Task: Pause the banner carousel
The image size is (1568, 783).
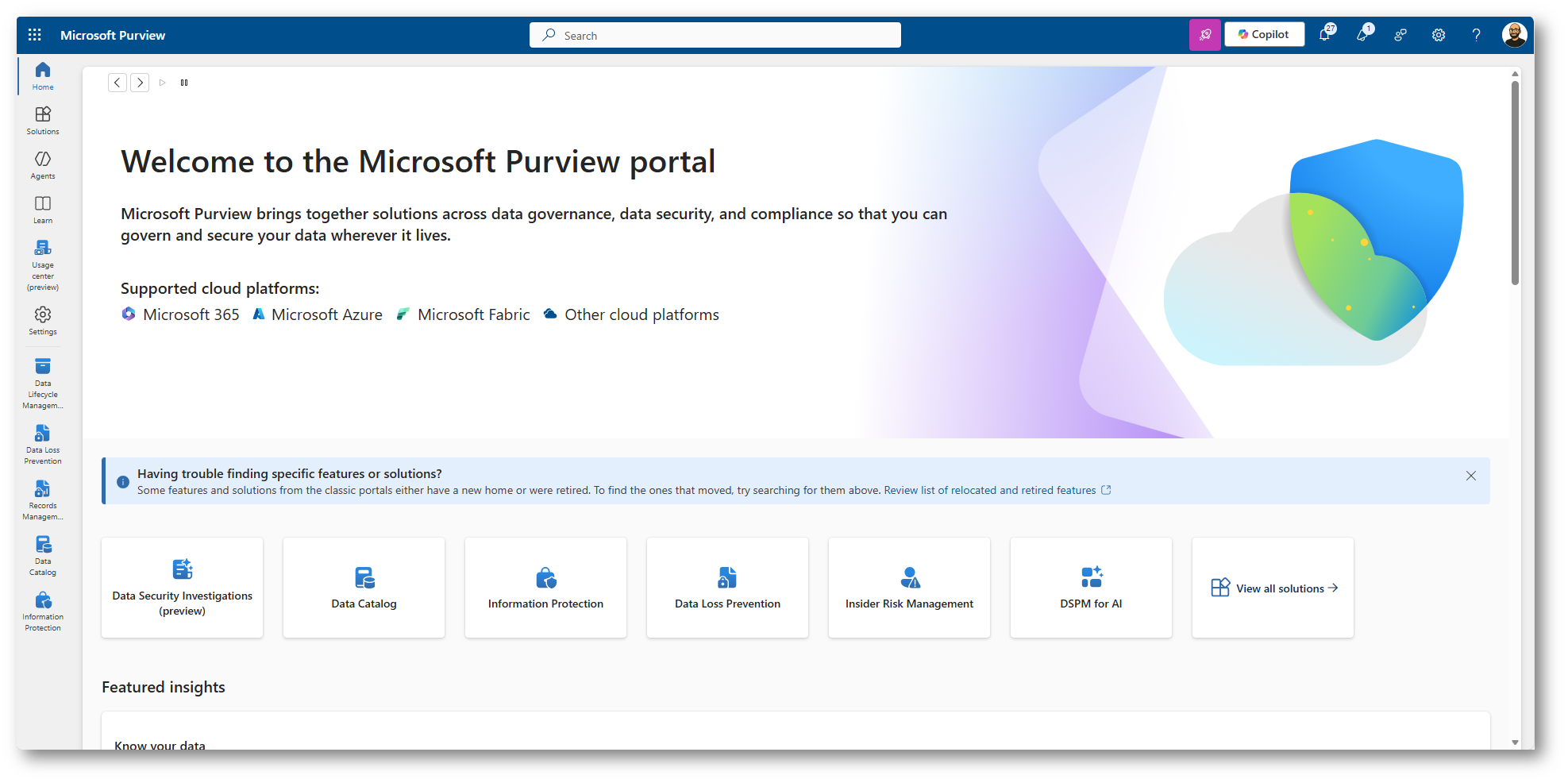Action: pyautogui.click(x=184, y=83)
